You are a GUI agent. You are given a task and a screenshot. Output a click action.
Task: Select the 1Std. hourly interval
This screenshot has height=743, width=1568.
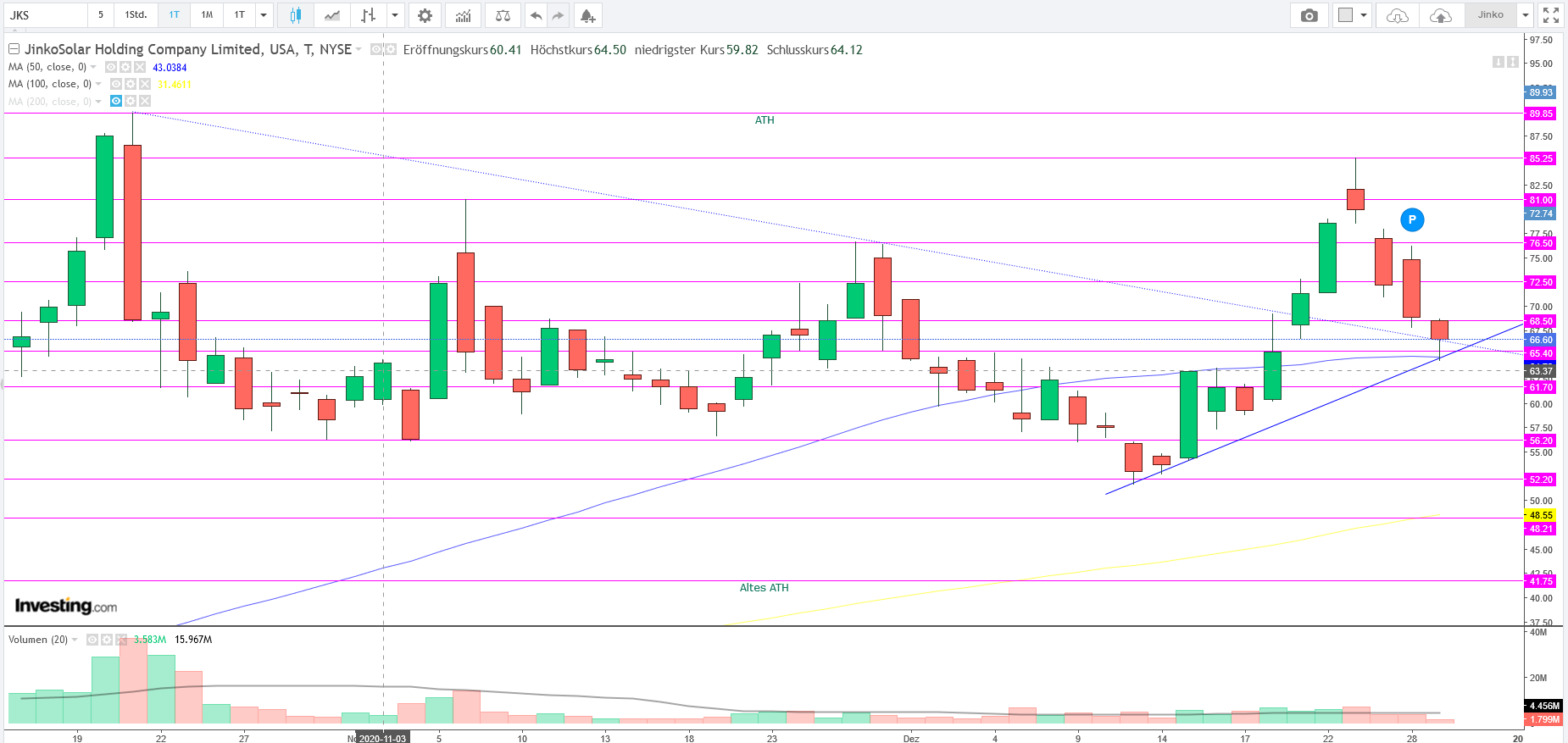(x=136, y=15)
